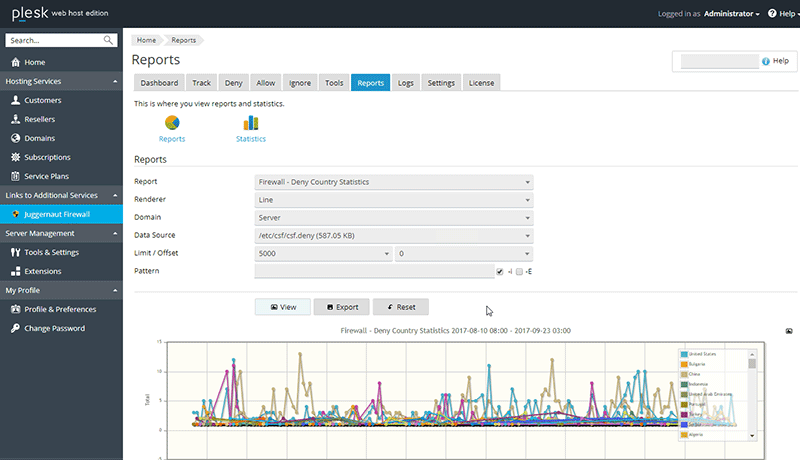Viewport: 800px width, 460px height.
Task: Switch to the Deny tab
Action: pos(234,83)
